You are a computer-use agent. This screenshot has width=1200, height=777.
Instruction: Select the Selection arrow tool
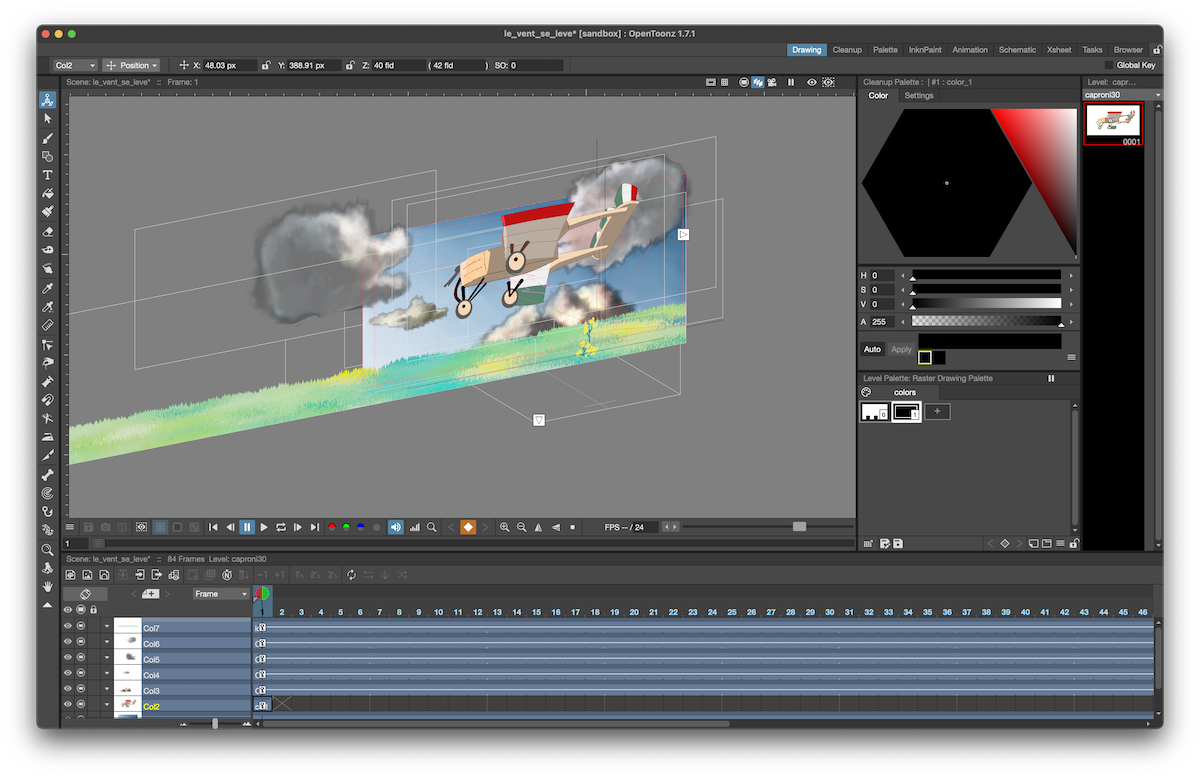pyautogui.click(x=47, y=119)
